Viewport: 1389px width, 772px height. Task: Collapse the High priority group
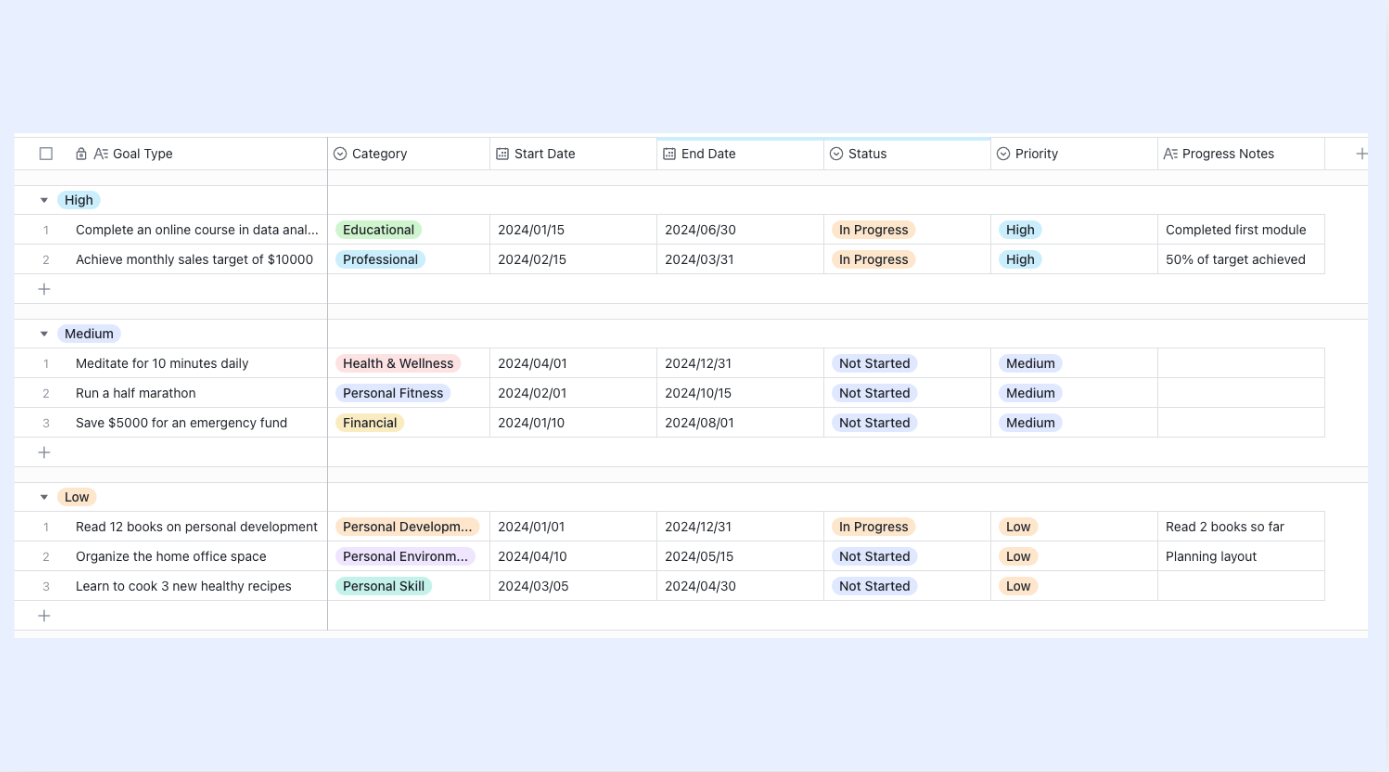44,200
